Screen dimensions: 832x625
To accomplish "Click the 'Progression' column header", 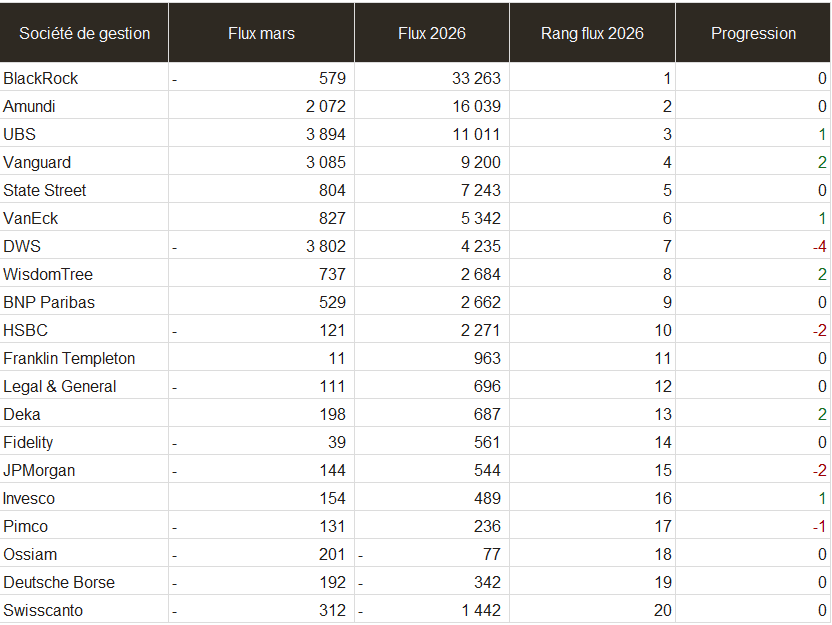I will point(753,33).
